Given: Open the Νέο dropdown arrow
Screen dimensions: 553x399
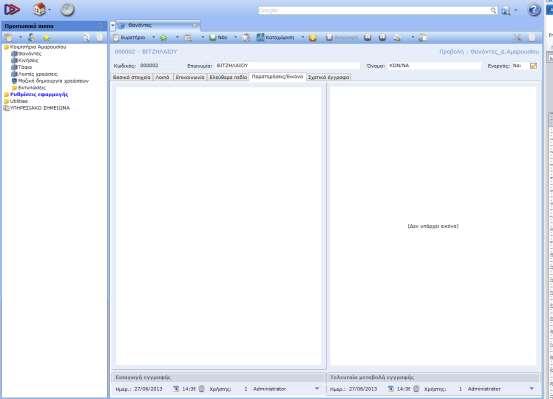Looking at the screenshot, I should tap(236, 37).
